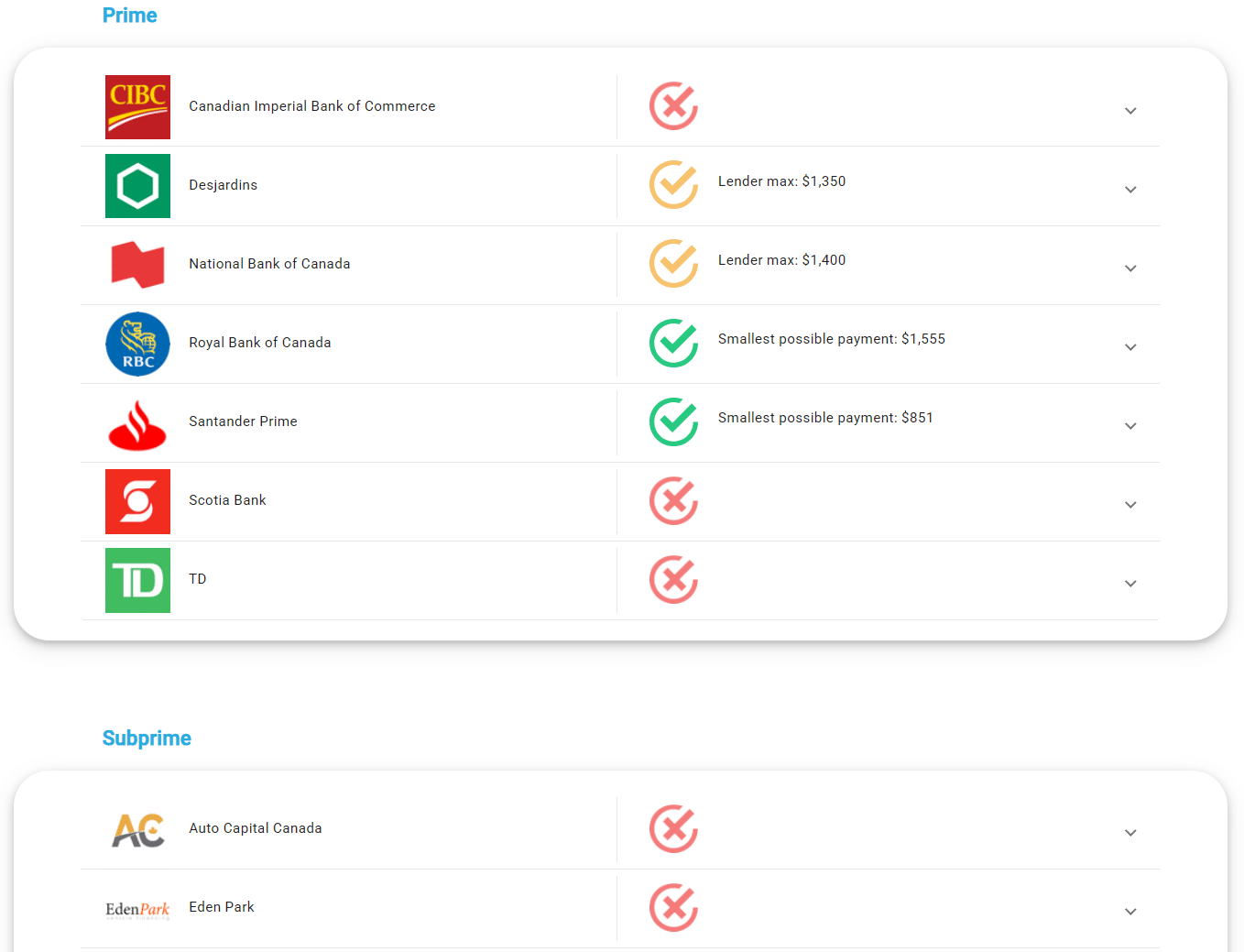1244x952 pixels.
Task: Click the orange check icon for National Bank
Action: [x=673, y=264]
